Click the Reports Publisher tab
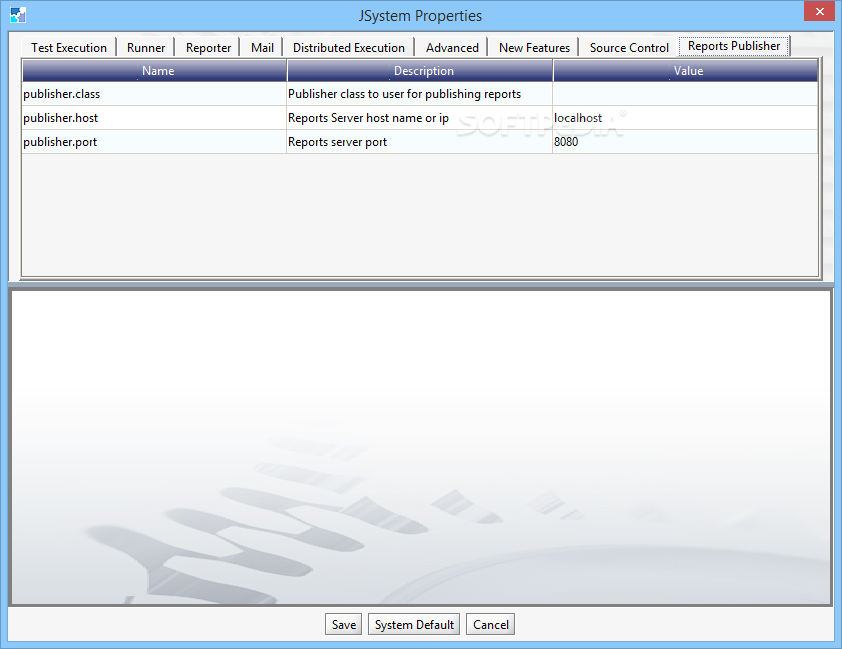 click(x=734, y=46)
